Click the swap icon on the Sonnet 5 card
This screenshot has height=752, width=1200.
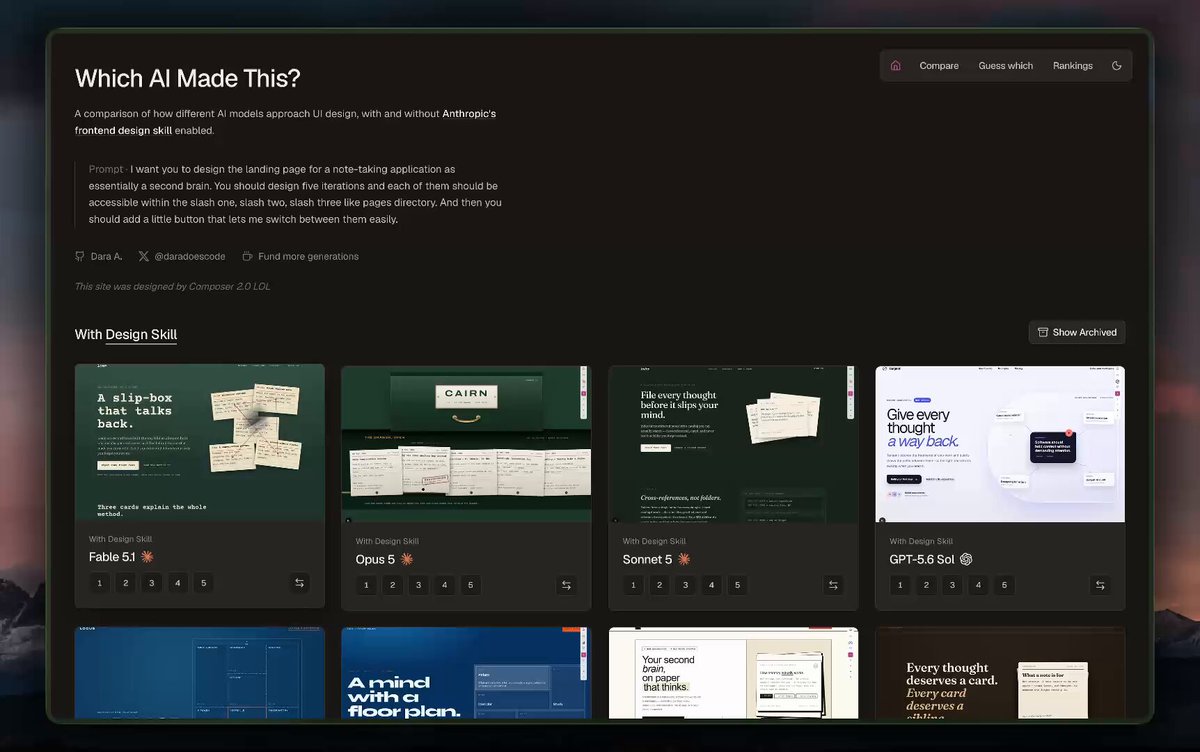pos(833,585)
